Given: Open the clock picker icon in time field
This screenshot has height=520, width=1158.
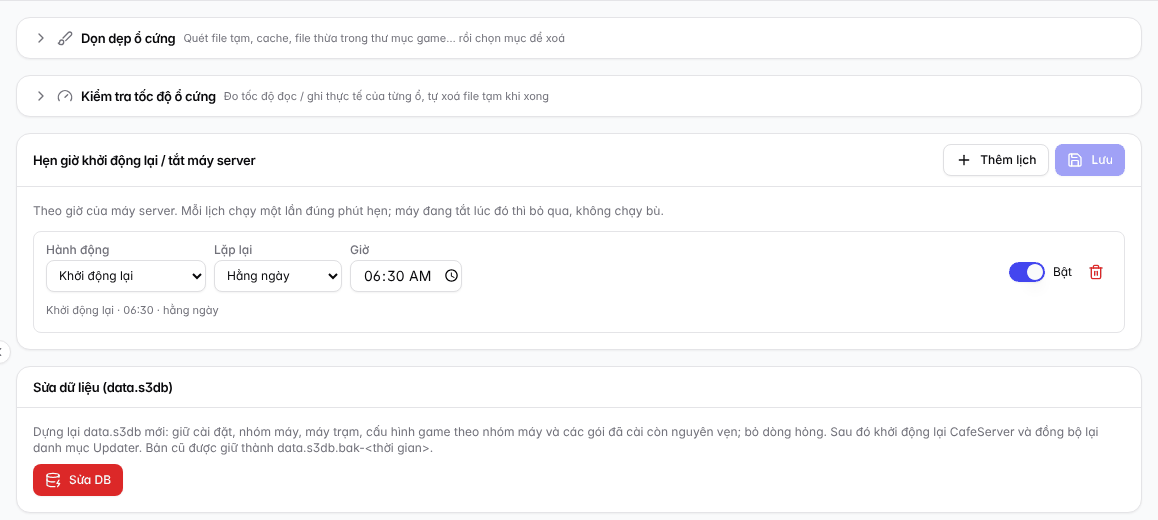Looking at the screenshot, I should point(451,276).
